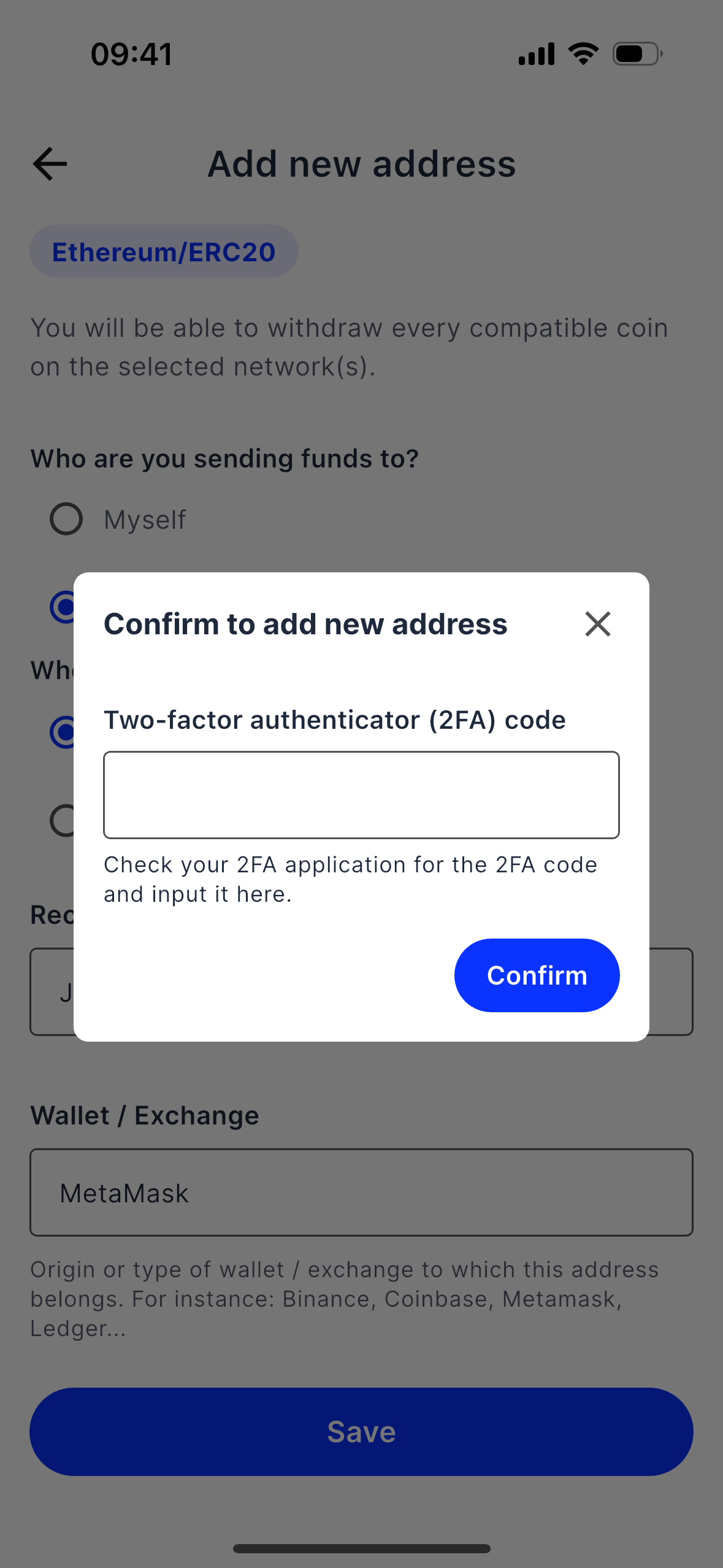Tap the home indicator bar

pos(361,1548)
